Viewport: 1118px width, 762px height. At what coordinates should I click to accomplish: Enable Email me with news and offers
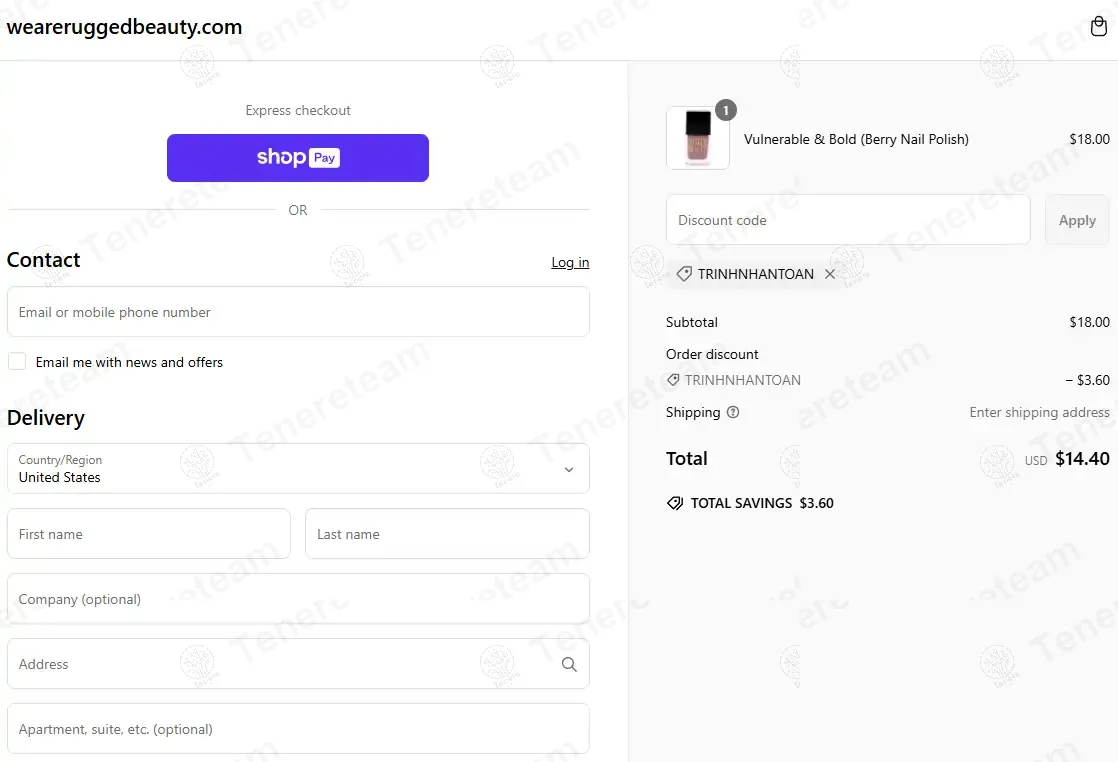point(17,361)
